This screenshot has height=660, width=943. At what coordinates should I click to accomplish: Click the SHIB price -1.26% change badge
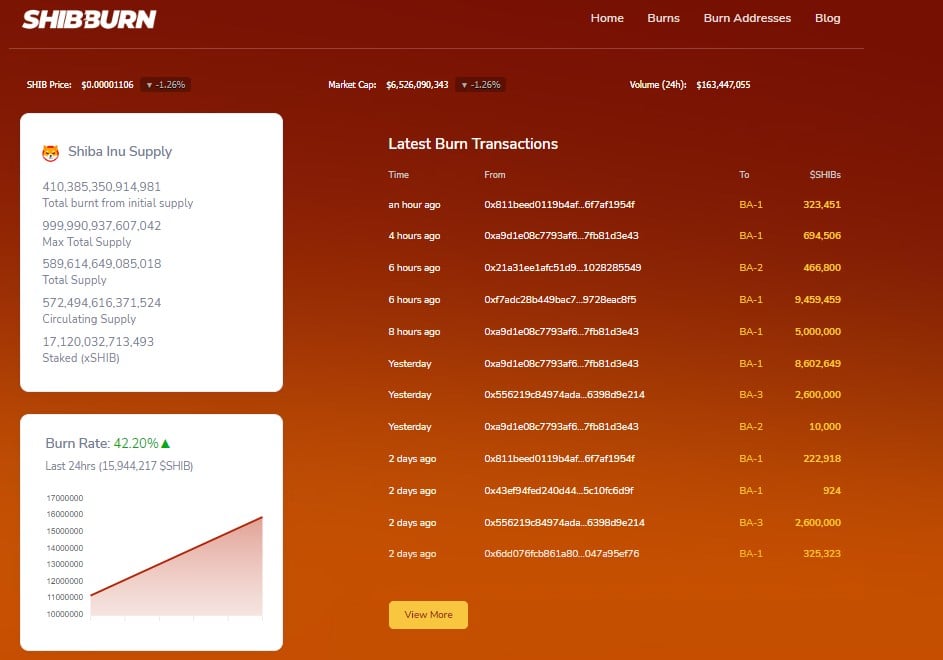pyautogui.click(x=166, y=85)
